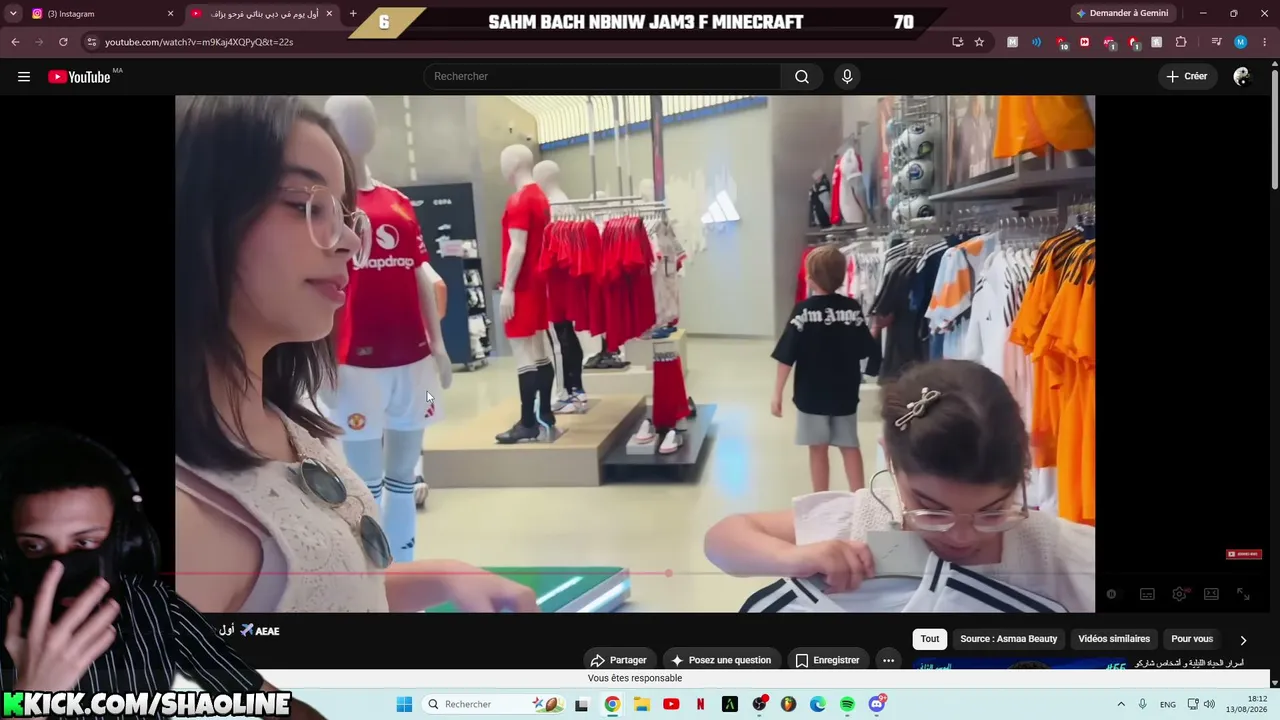
Task: Go to the YouTube home logo
Action: pos(79,77)
